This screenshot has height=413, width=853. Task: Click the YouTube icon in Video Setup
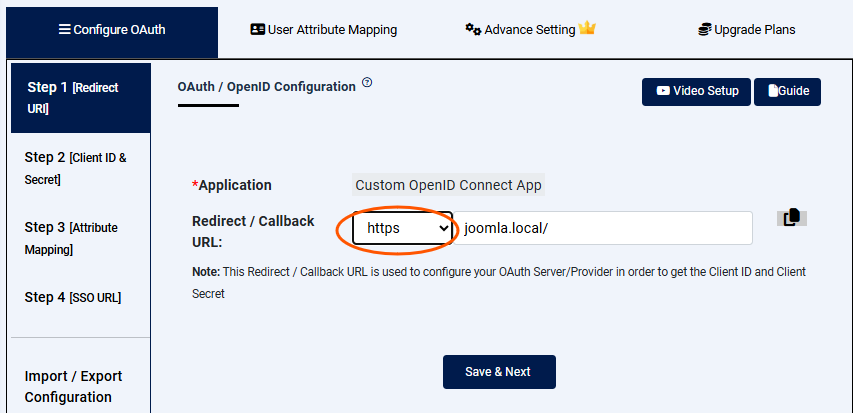click(663, 91)
